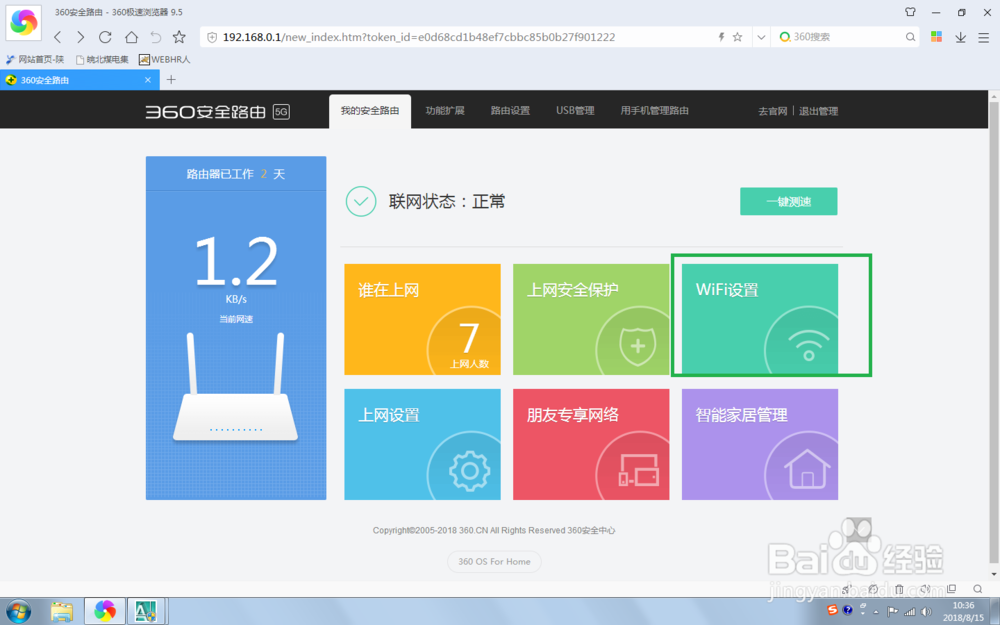
Task: Follow the 去官网 link
Action: click(772, 111)
